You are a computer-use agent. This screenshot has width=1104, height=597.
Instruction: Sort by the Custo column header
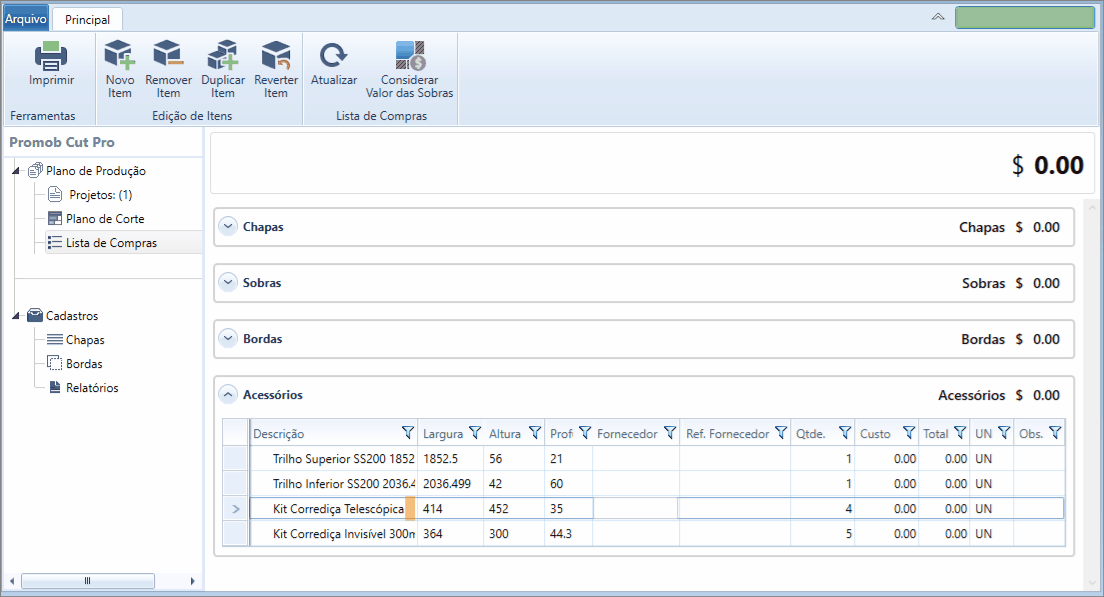point(875,434)
